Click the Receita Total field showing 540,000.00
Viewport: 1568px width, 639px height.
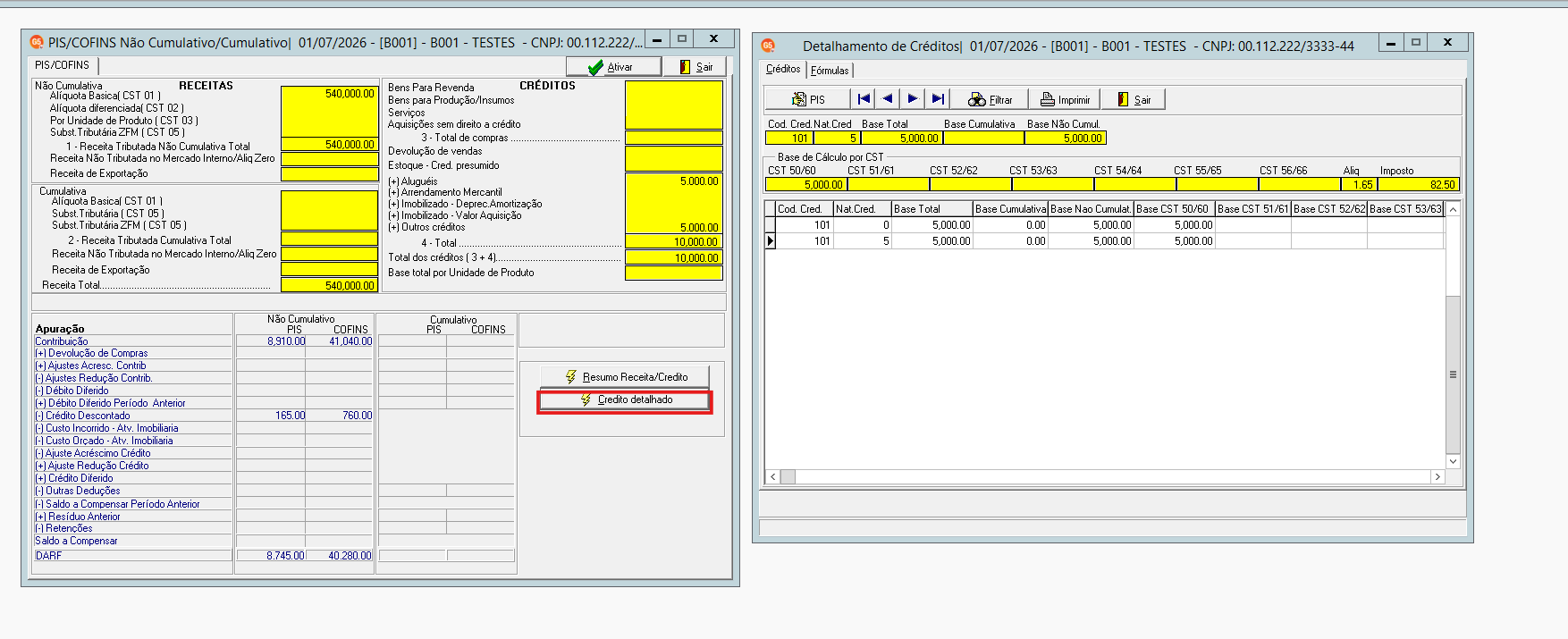pyautogui.click(x=329, y=286)
